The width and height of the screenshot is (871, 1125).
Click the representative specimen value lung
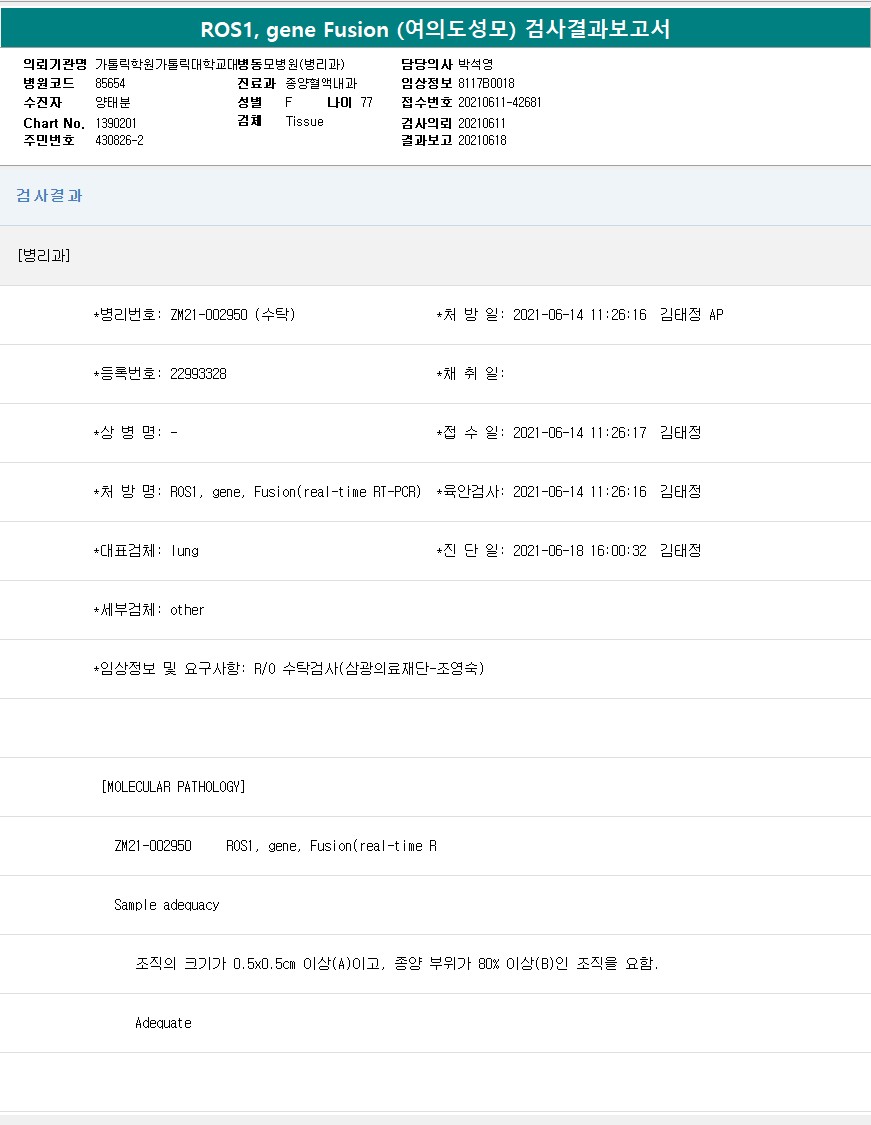point(184,551)
